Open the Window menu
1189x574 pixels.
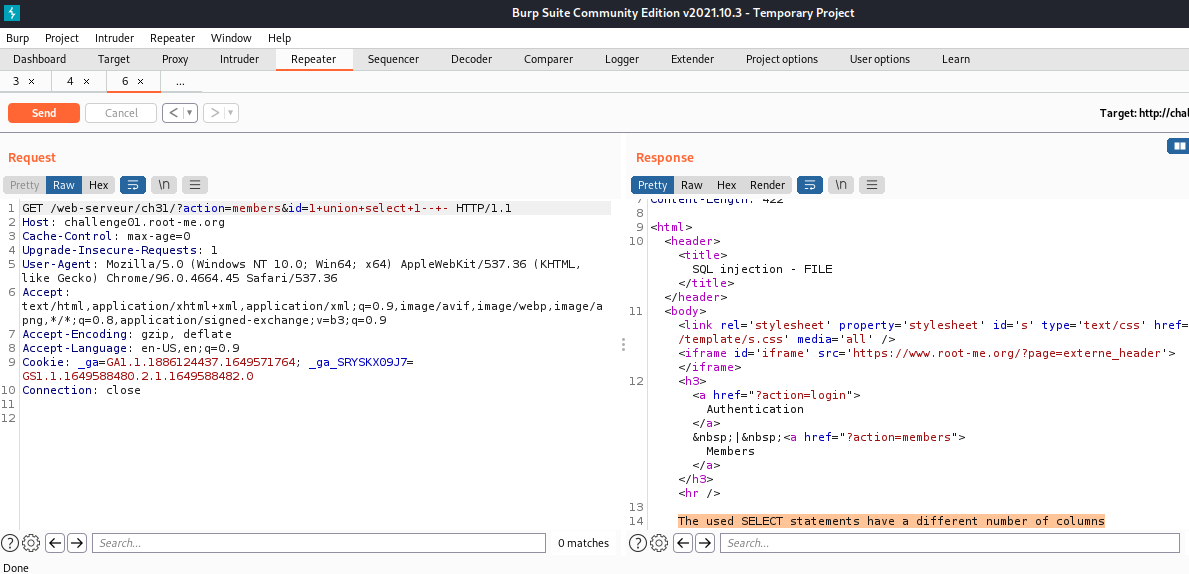tap(231, 38)
